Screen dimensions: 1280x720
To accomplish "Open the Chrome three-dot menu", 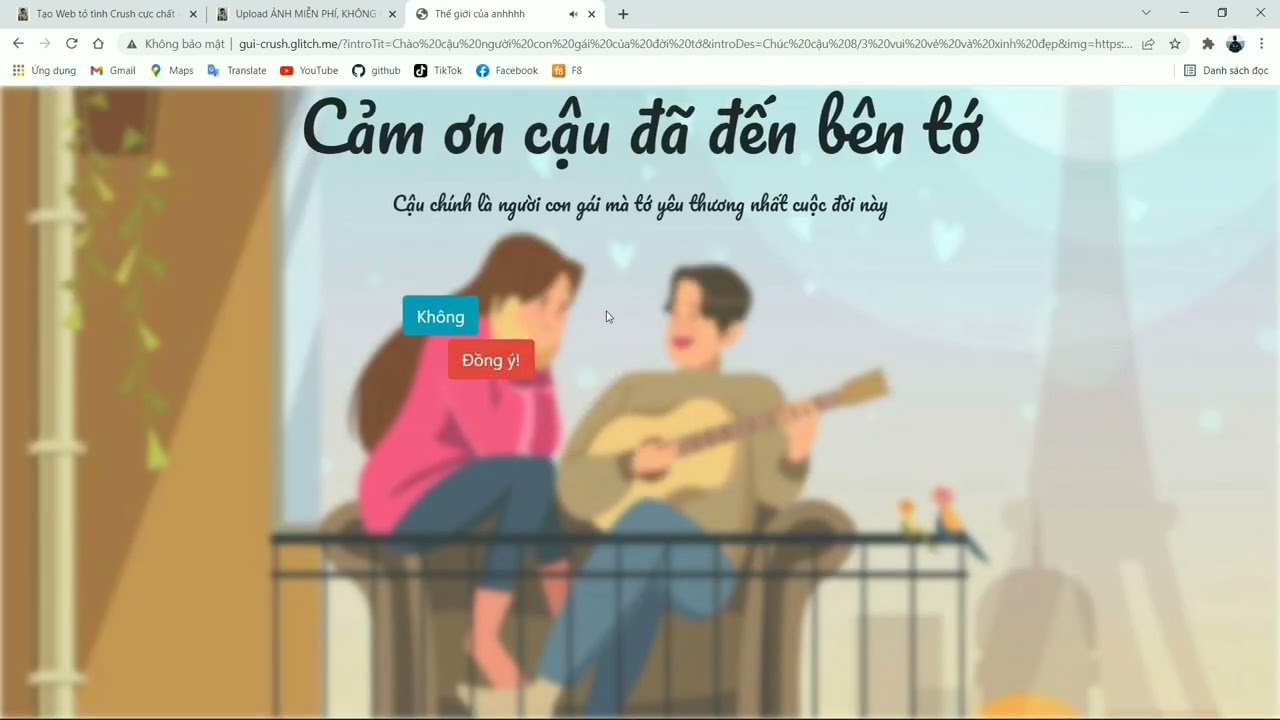I will tap(1262, 44).
